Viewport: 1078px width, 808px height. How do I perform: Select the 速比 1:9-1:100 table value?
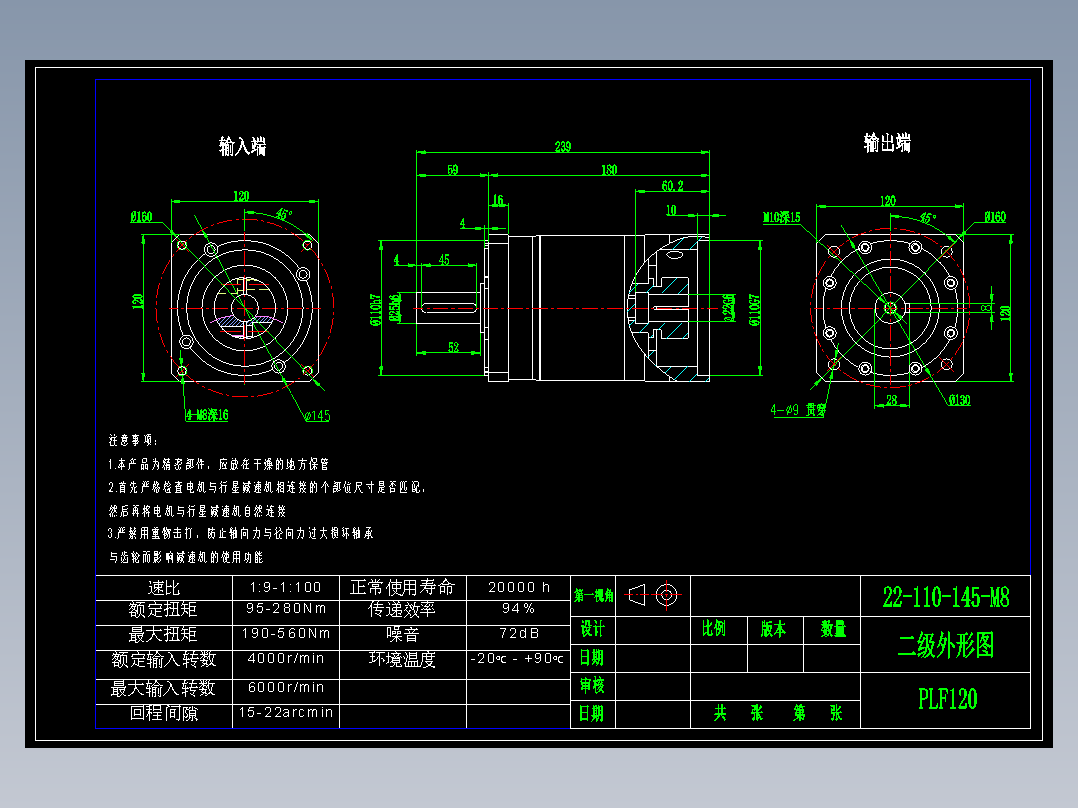coord(286,585)
